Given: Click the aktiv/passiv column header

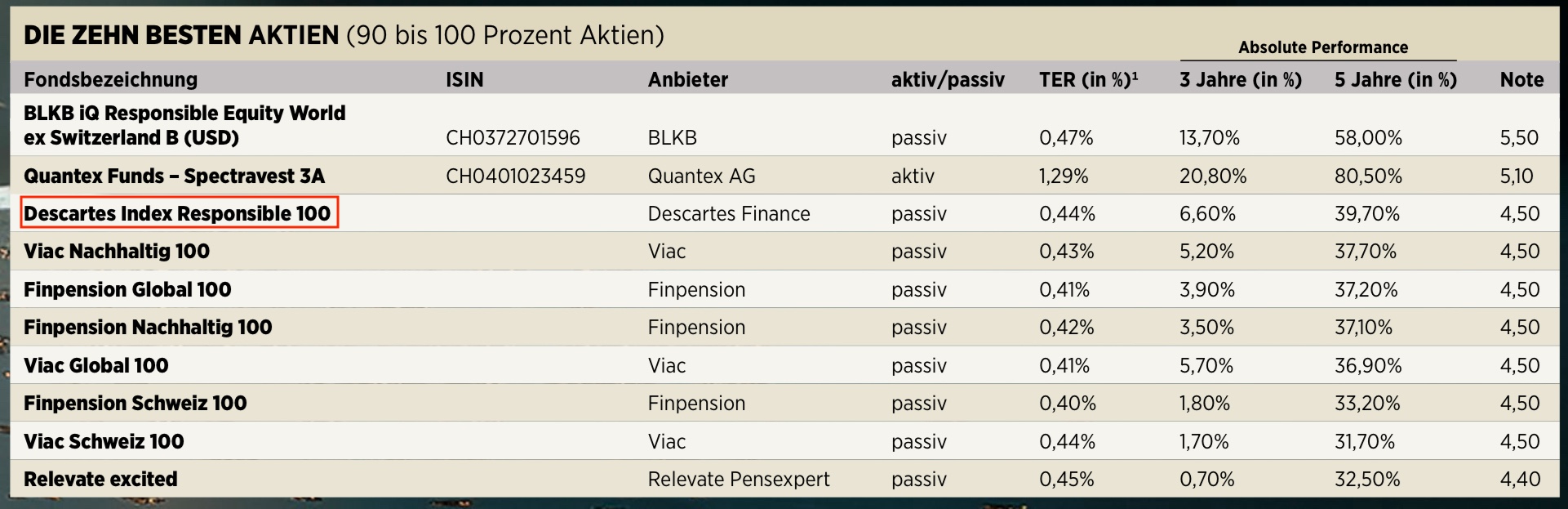Looking at the screenshot, I should (x=948, y=79).
